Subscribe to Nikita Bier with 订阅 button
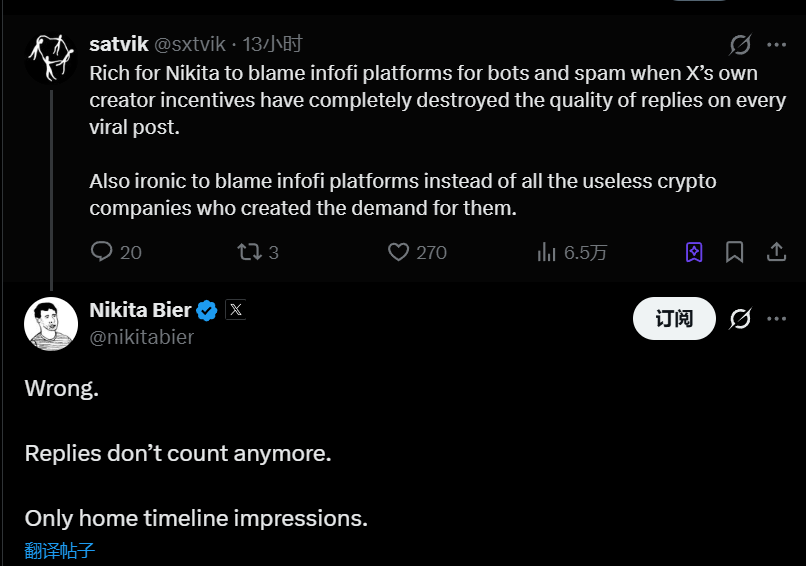 [x=674, y=319]
